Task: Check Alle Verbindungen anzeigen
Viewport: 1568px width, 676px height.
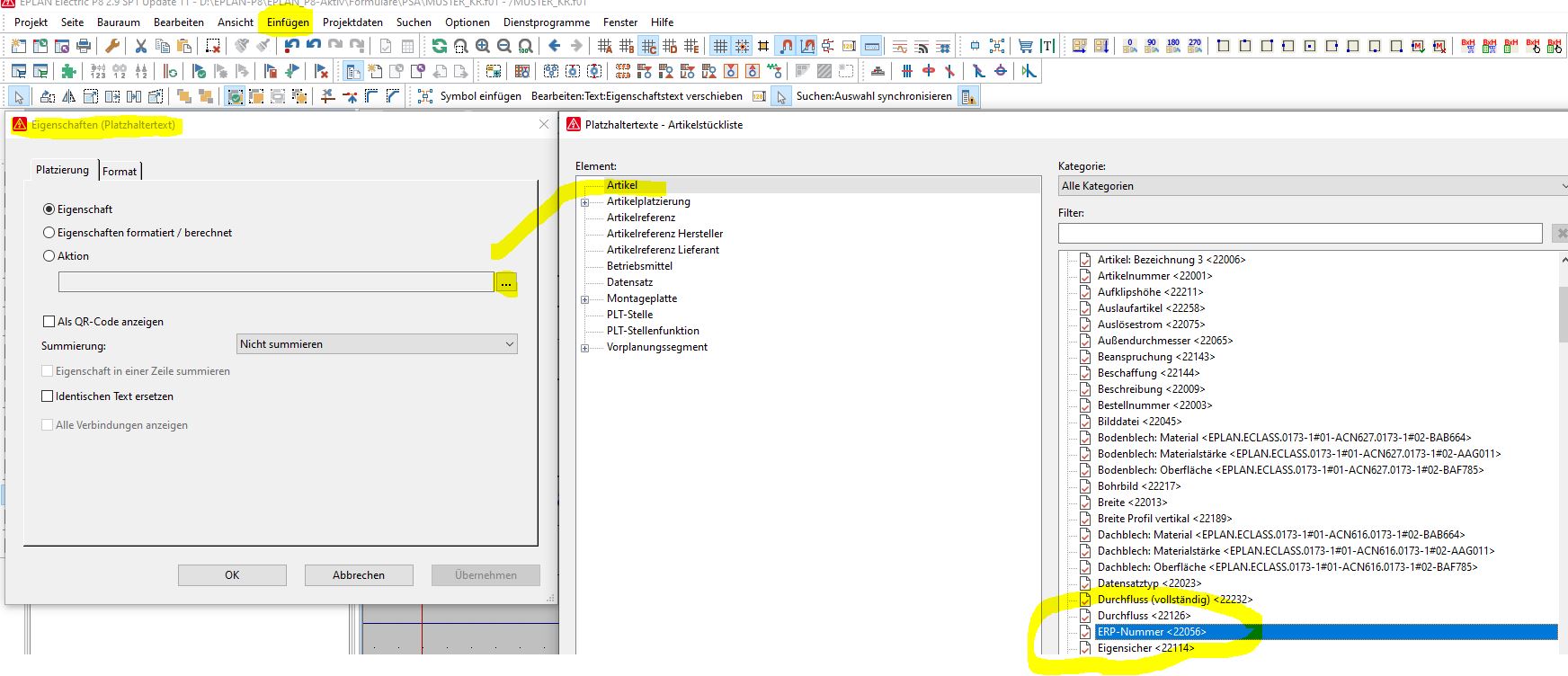Action: point(49,424)
